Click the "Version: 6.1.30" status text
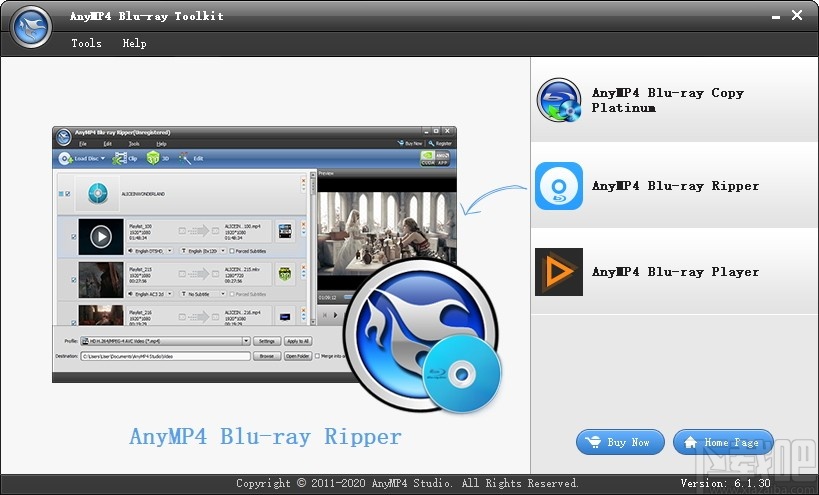The width and height of the screenshot is (819, 495). click(x=725, y=483)
